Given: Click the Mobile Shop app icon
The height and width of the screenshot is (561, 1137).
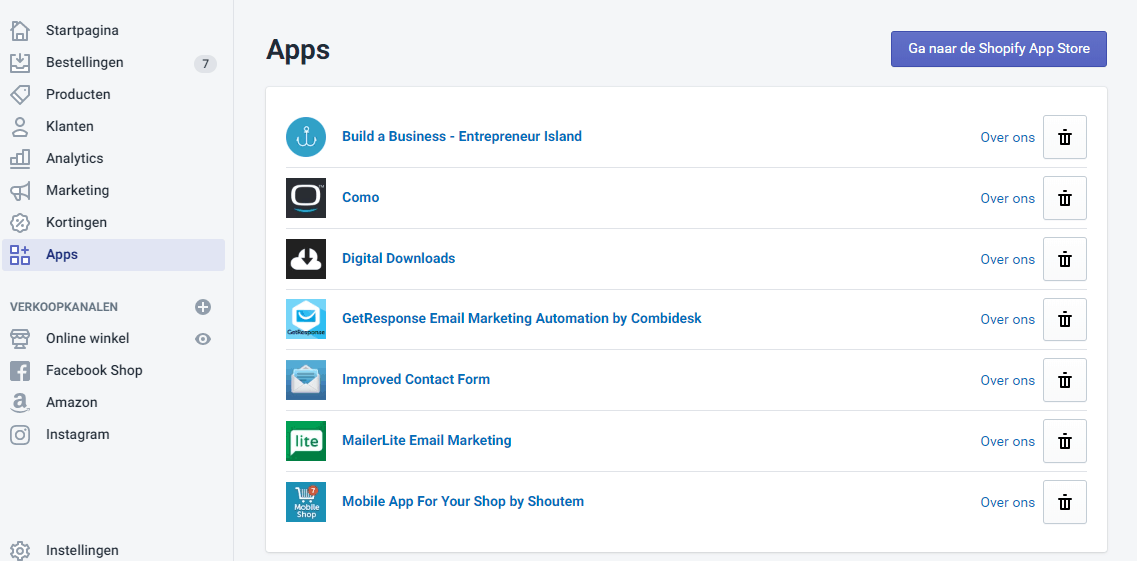Looking at the screenshot, I should pos(306,502).
